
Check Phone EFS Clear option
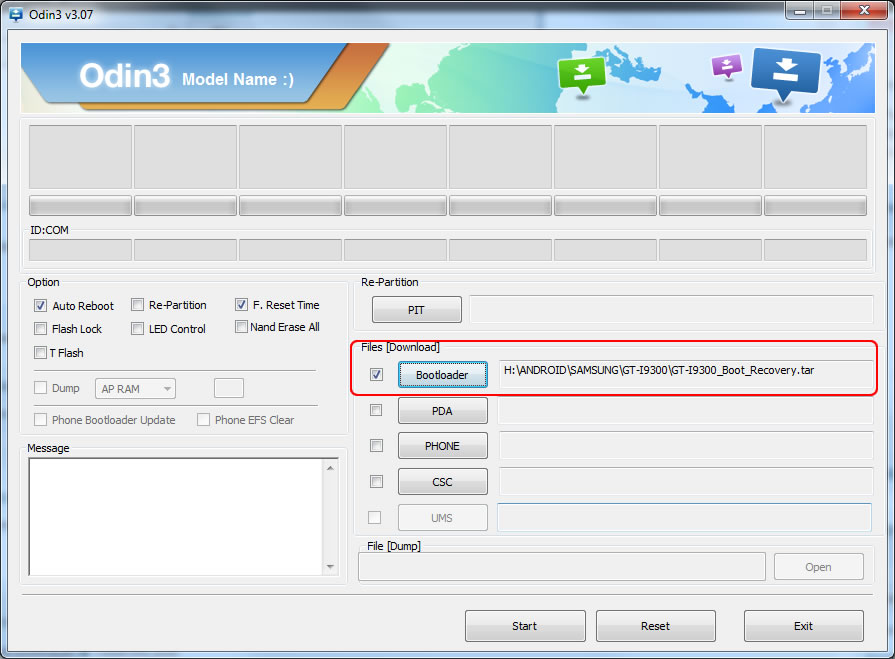click(203, 420)
